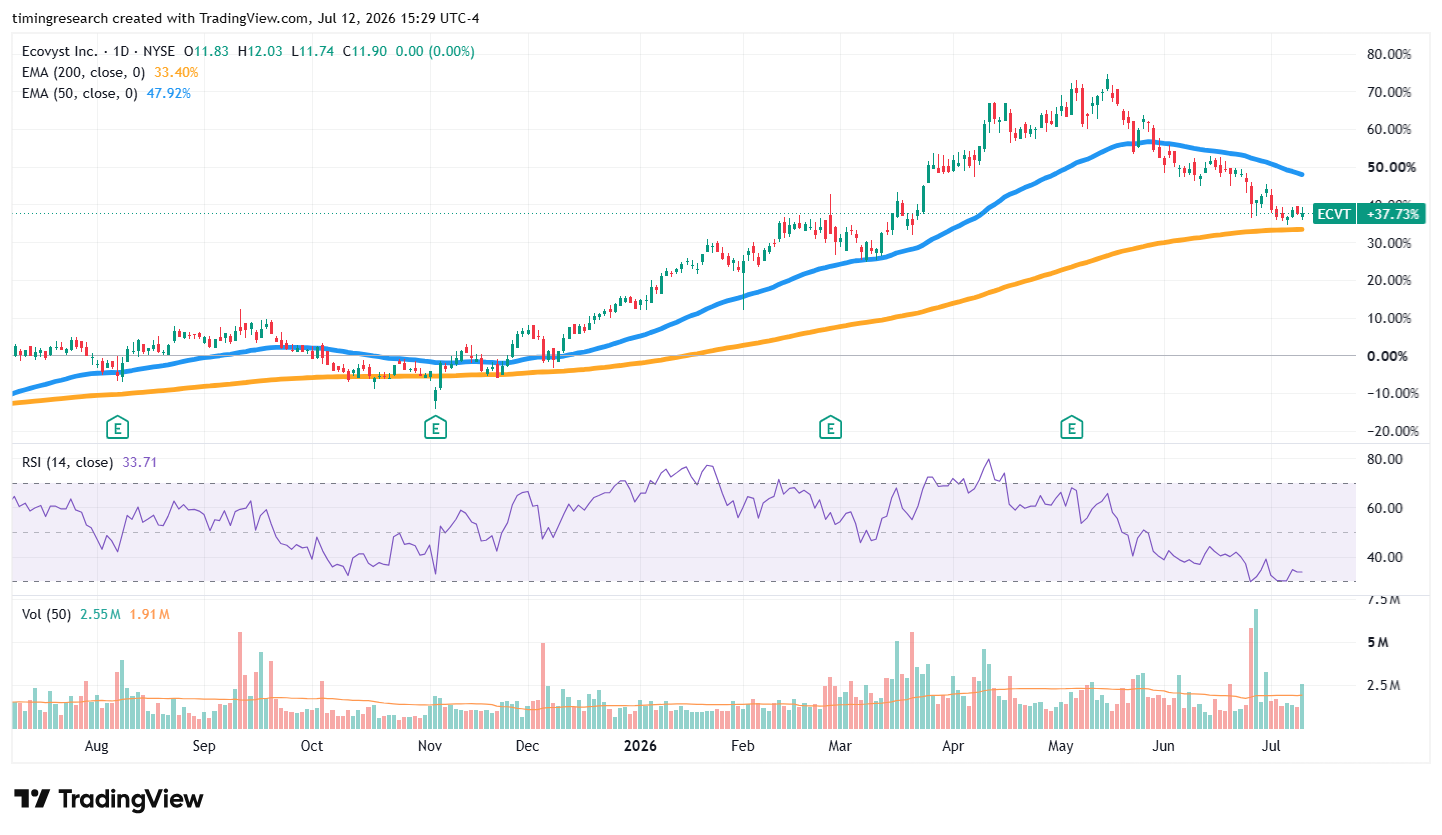
Task: Open the earnings E marker near March
Action: pos(829,429)
